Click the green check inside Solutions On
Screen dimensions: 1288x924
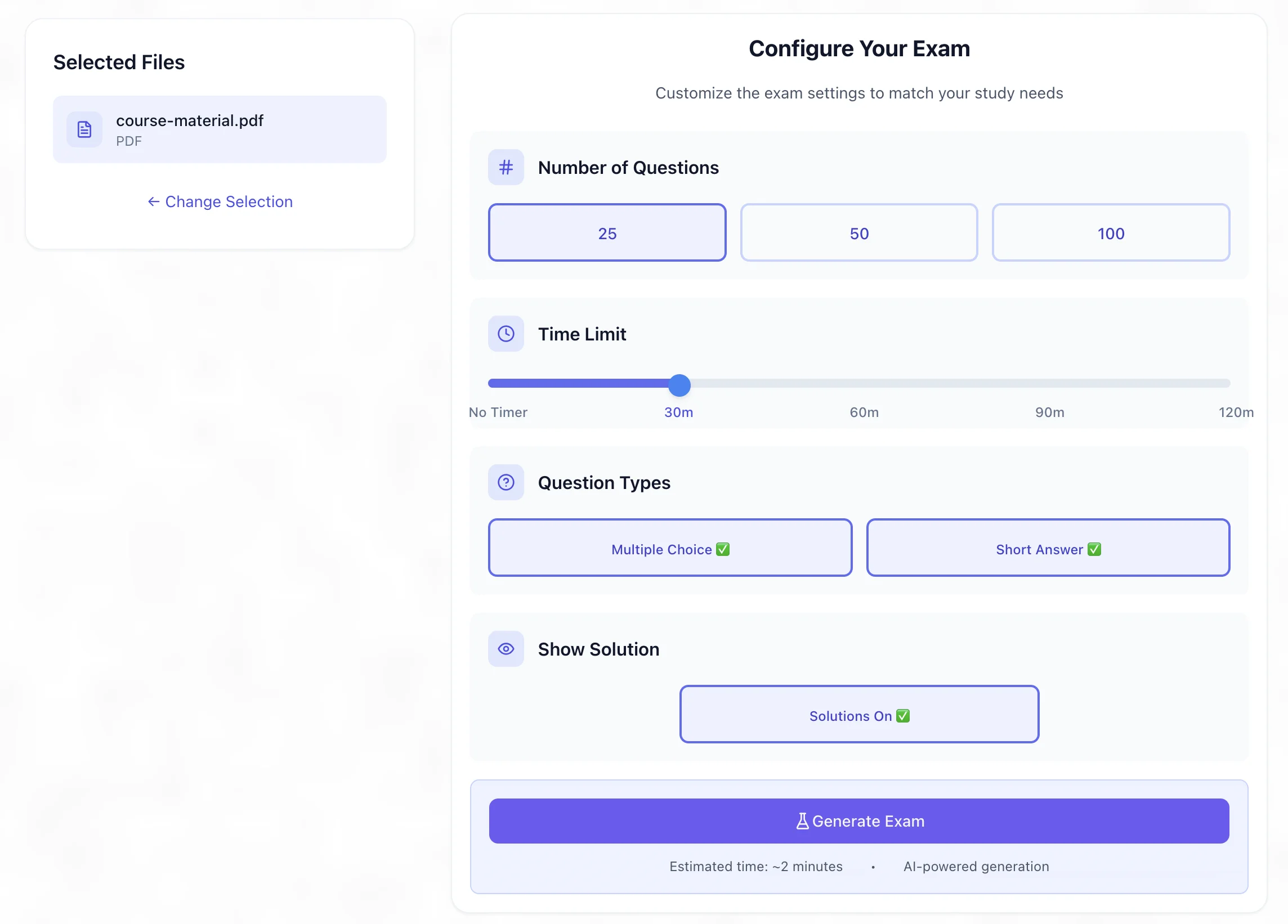902,716
